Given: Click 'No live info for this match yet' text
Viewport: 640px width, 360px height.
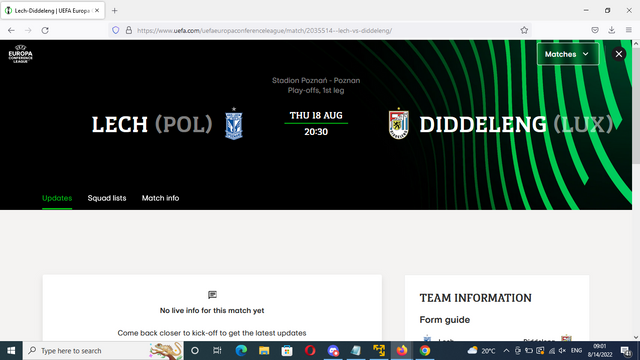Looking at the screenshot, I should tap(212, 311).
